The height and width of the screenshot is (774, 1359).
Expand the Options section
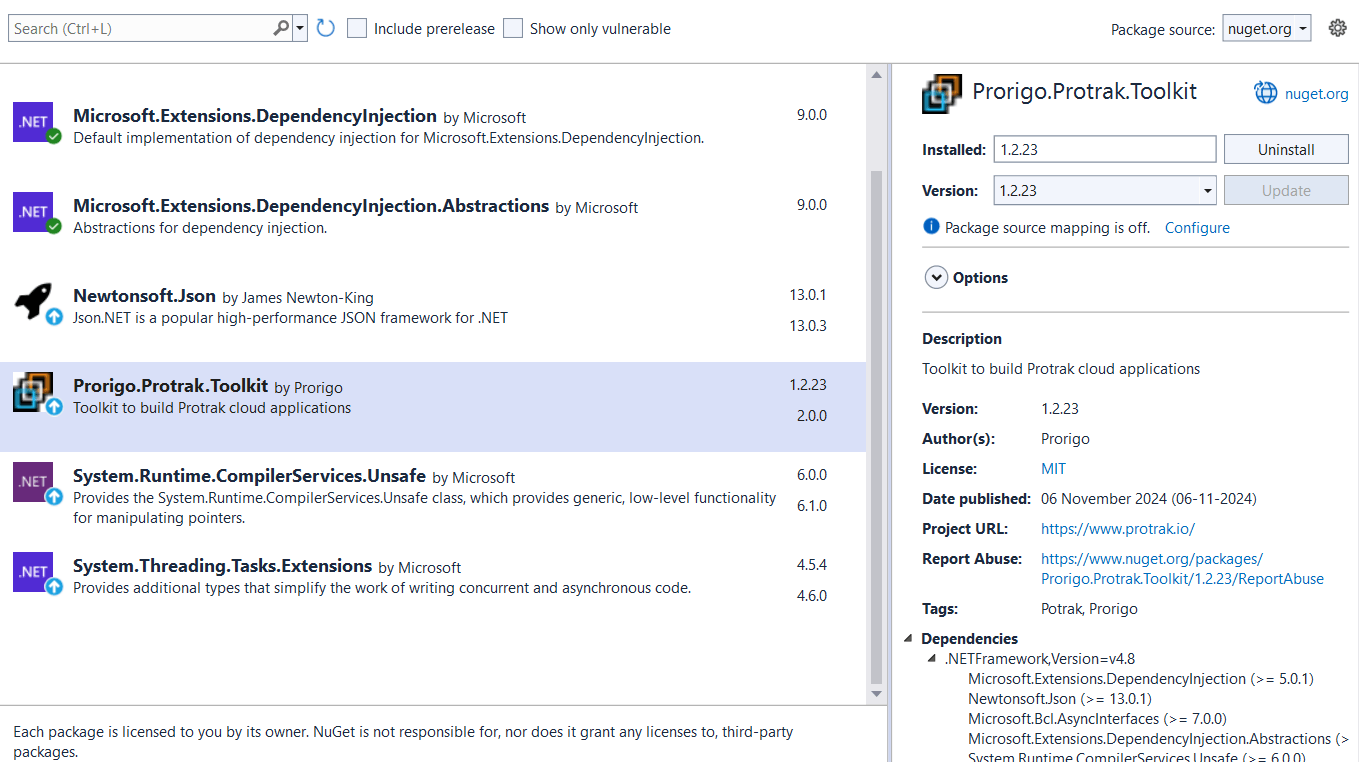(x=936, y=278)
